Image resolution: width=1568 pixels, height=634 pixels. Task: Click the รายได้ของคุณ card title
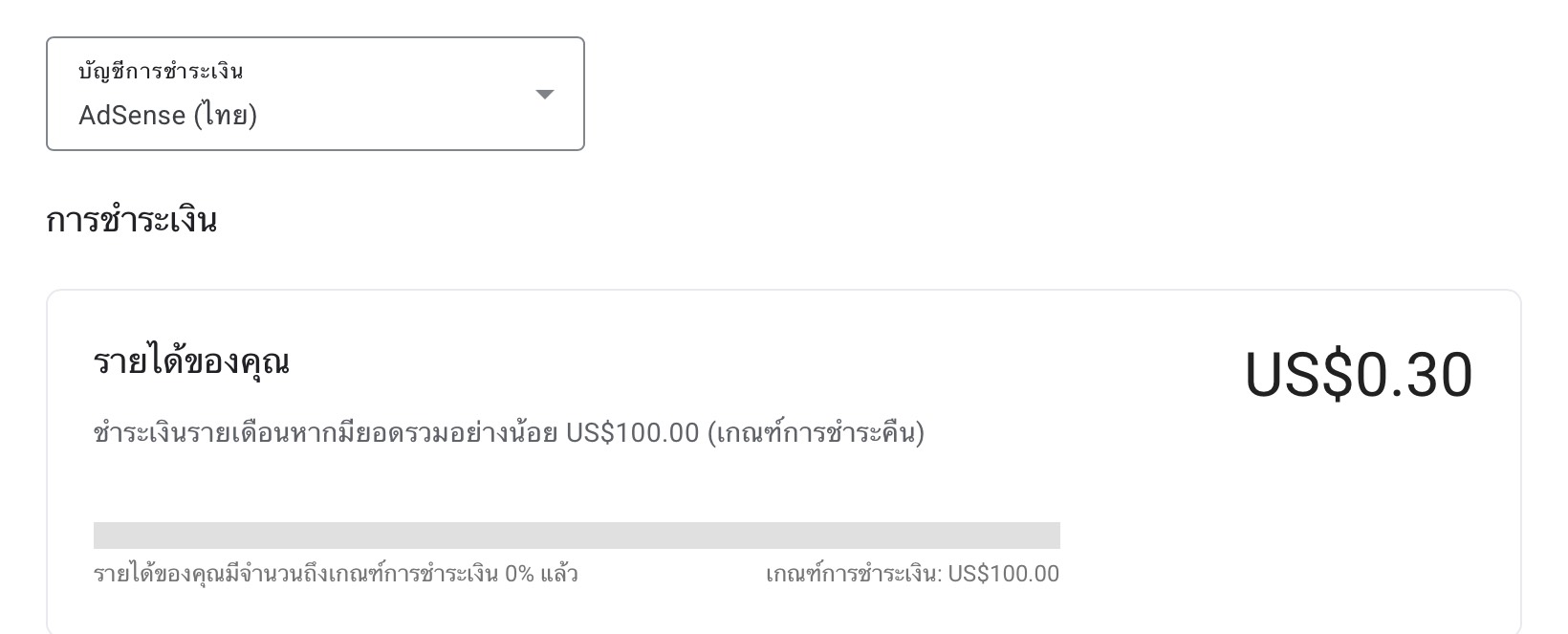pos(191,361)
